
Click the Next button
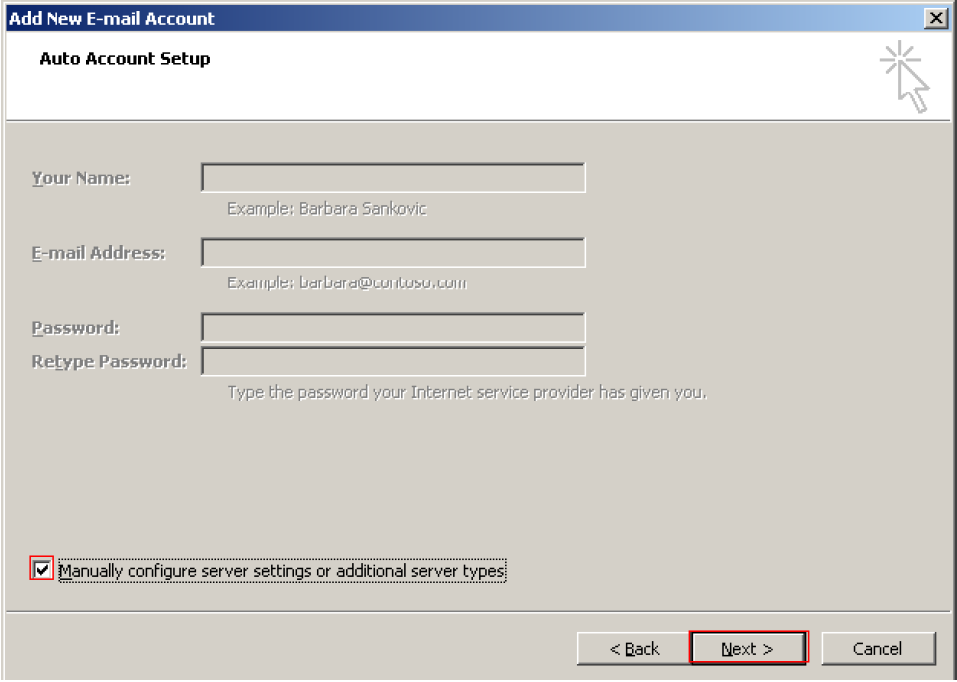click(x=746, y=648)
